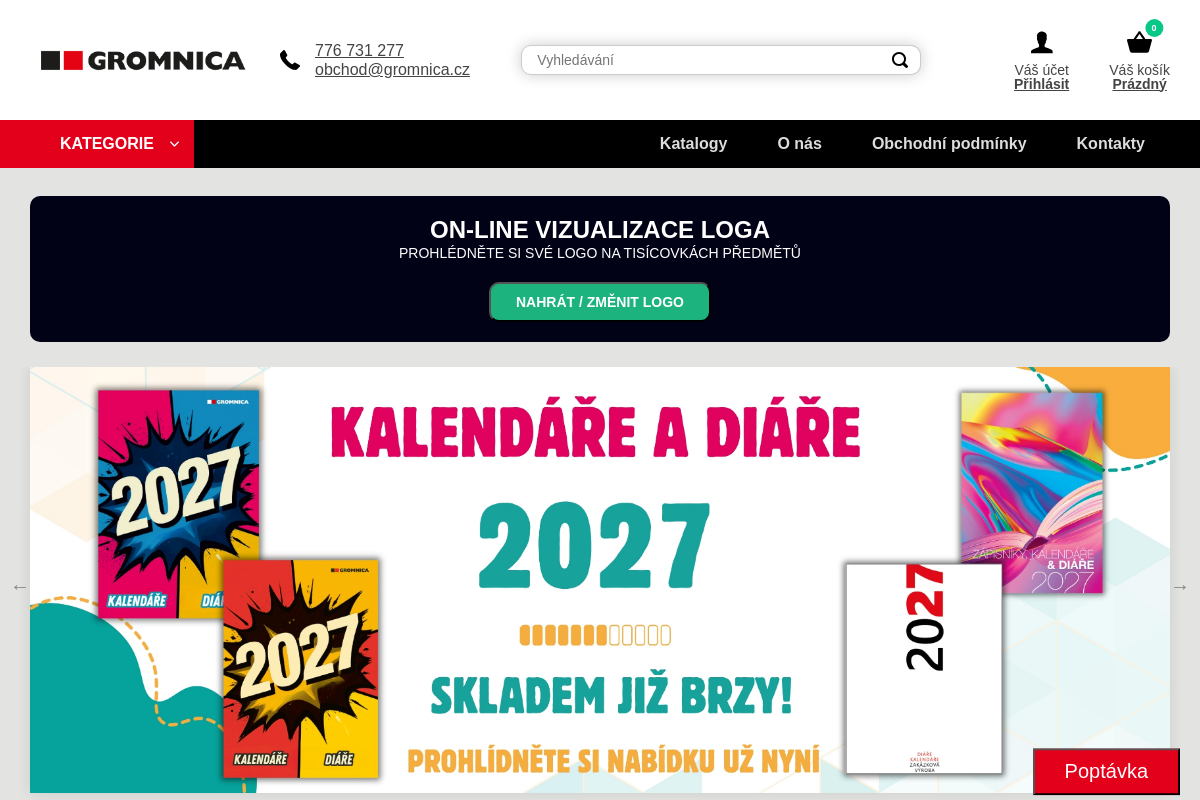Image resolution: width=1200 pixels, height=800 pixels.
Task: Open the Kontakty menu item
Action: [1110, 144]
